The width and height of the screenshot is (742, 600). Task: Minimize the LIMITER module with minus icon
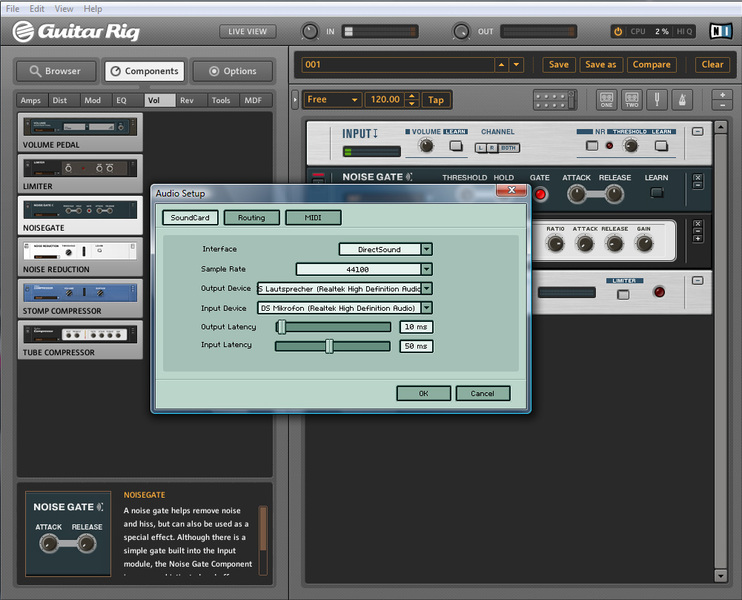click(x=698, y=281)
